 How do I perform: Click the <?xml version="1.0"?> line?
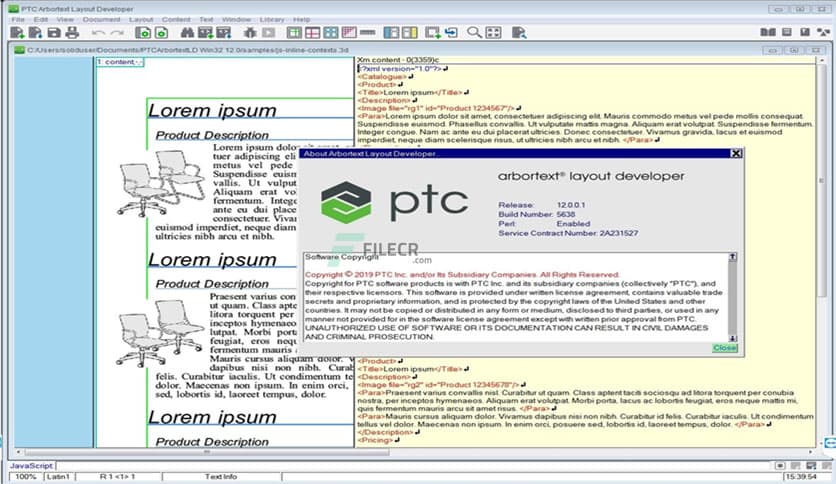pyautogui.click(x=400, y=69)
